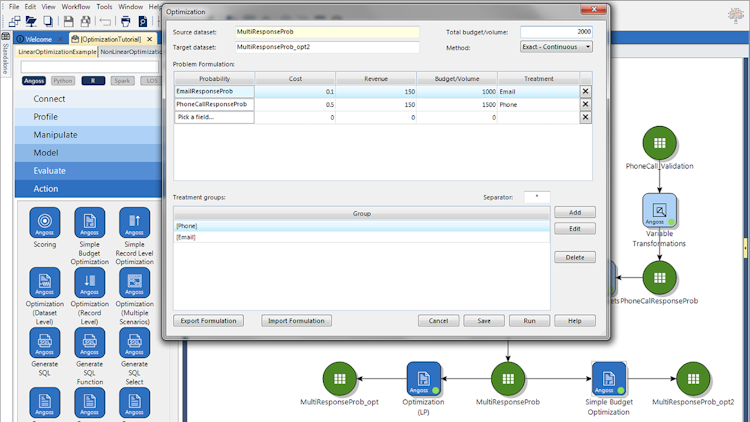Expand the Model palette section
The height and width of the screenshot is (422, 750).
[88, 153]
